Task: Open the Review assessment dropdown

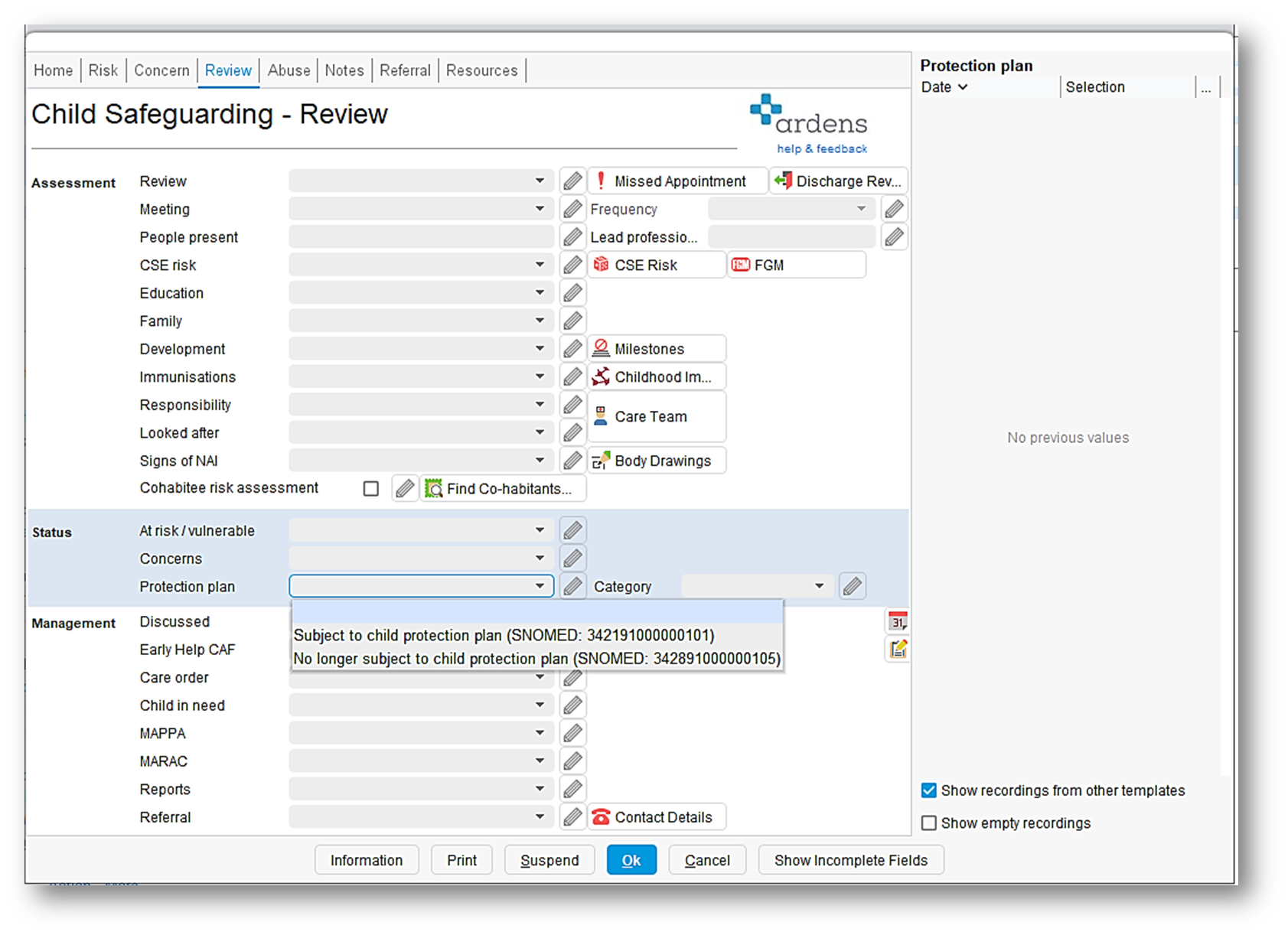Action: (x=421, y=181)
